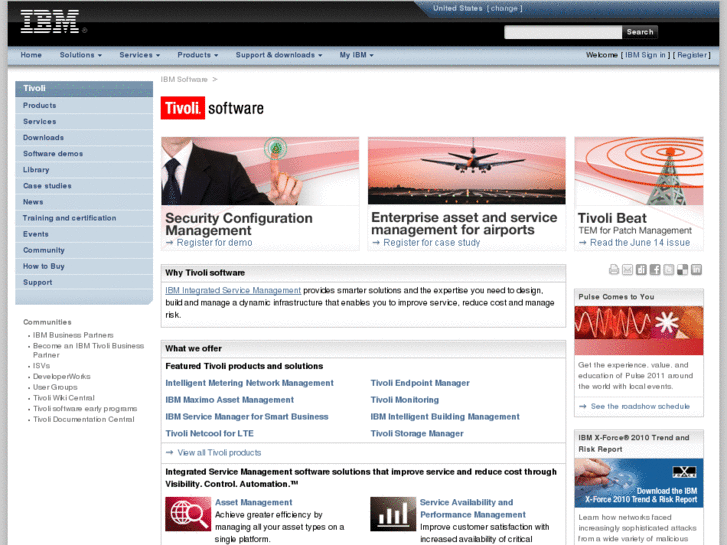Image resolution: width=727 pixels, height=545 pixels.
Task: Click the X-Force 2010 report banner
Action: pos(639,483)
